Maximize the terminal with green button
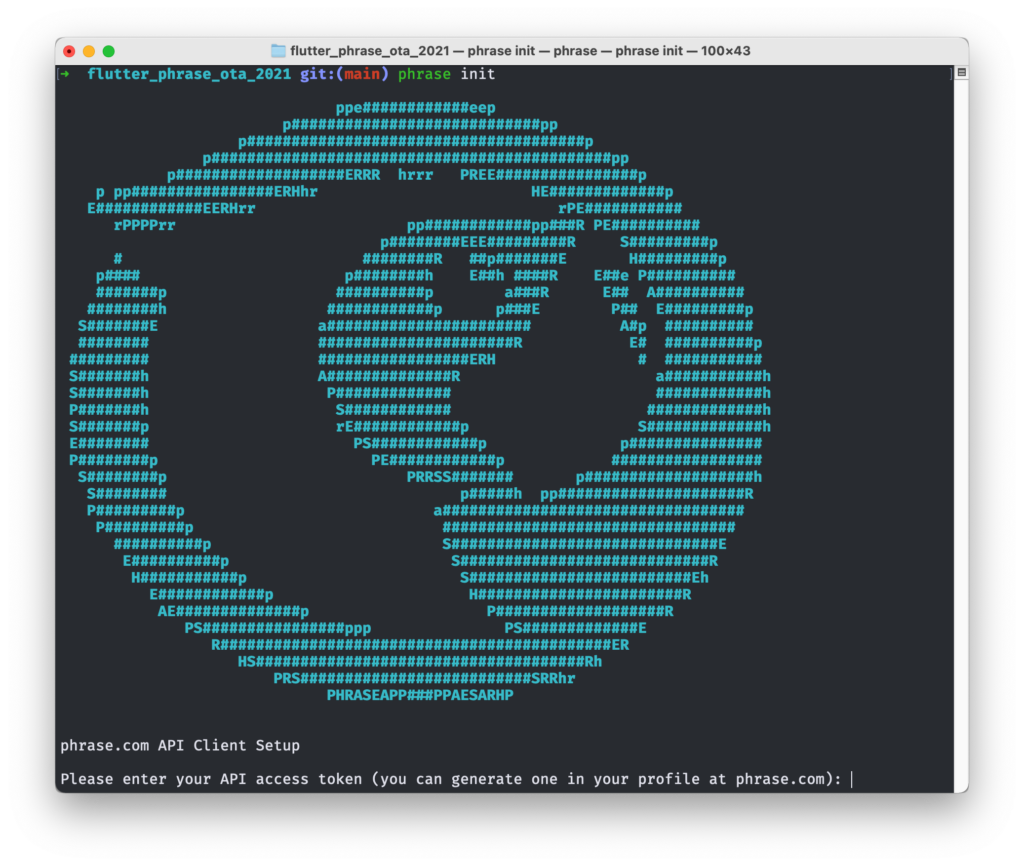The height and width of the screenshot is (866, 1024). click(x=108, y=51)
